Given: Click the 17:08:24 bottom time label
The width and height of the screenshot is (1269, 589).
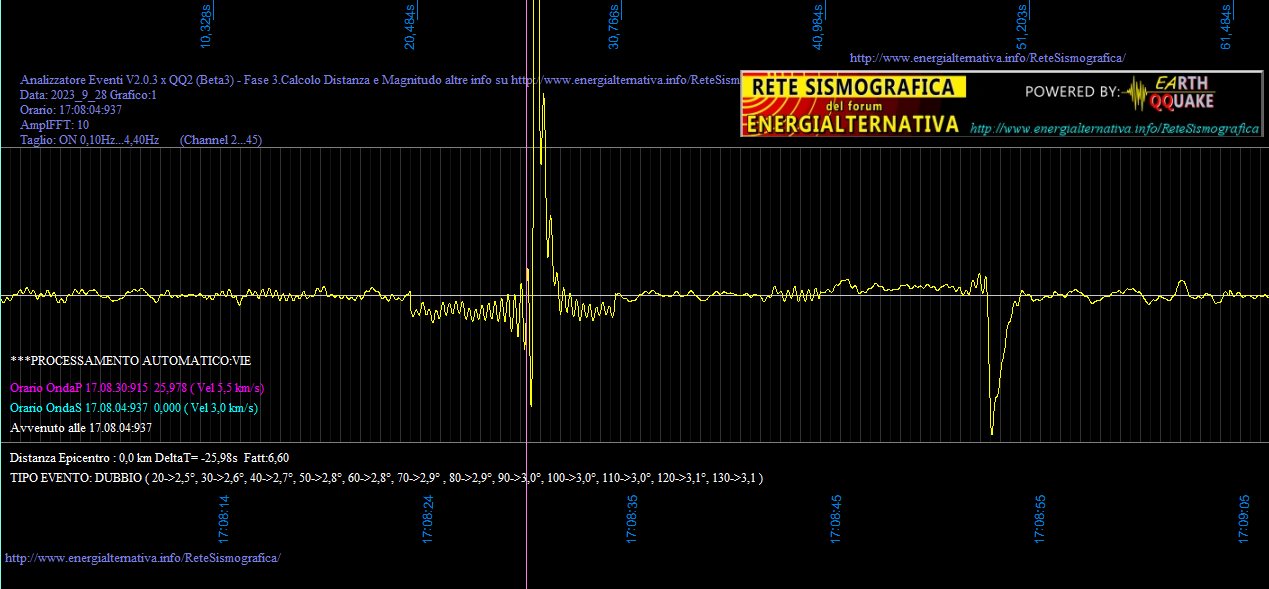Looking at the screenshot, I should [x=428, y=520].
